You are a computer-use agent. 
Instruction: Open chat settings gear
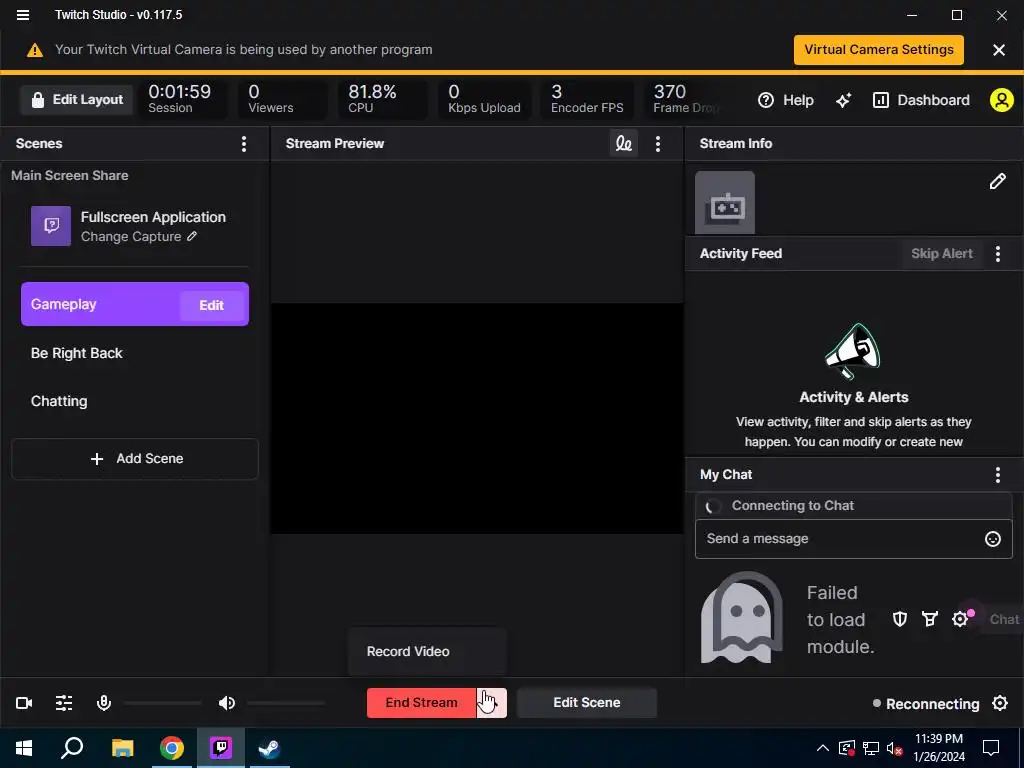960,619
